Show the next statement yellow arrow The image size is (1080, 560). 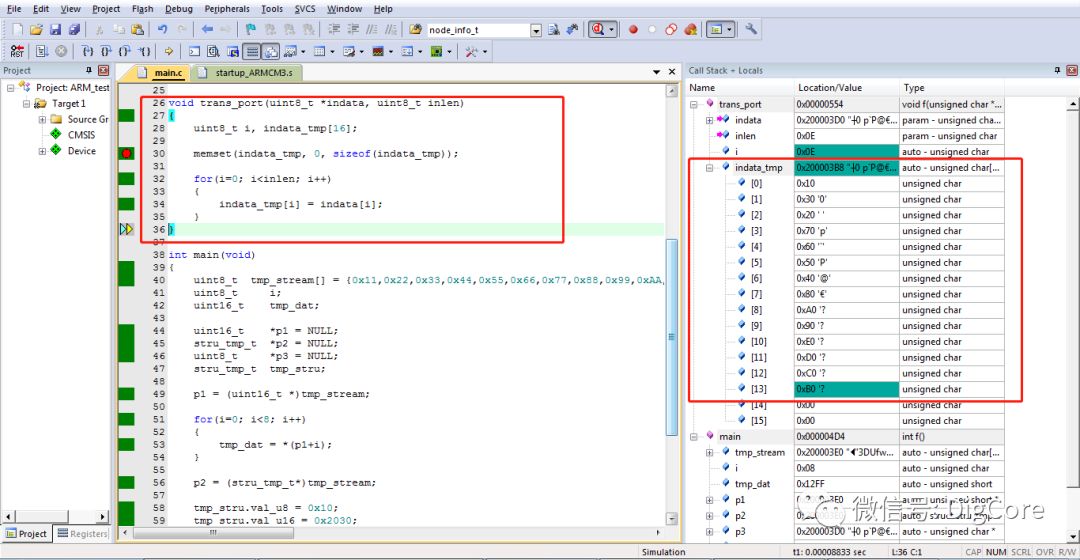(x=168, y=52)
